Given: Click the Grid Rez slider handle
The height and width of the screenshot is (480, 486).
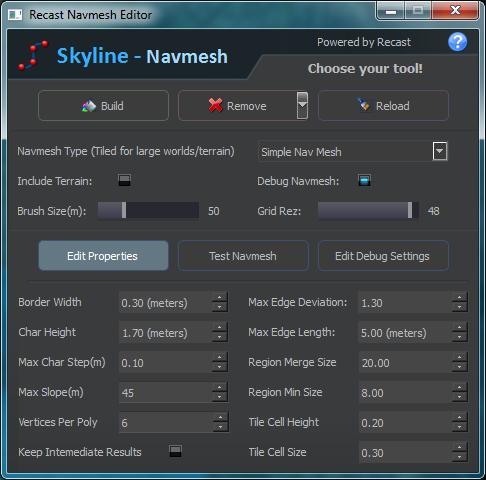Looking at the screenshot, I should pos(410,210).
